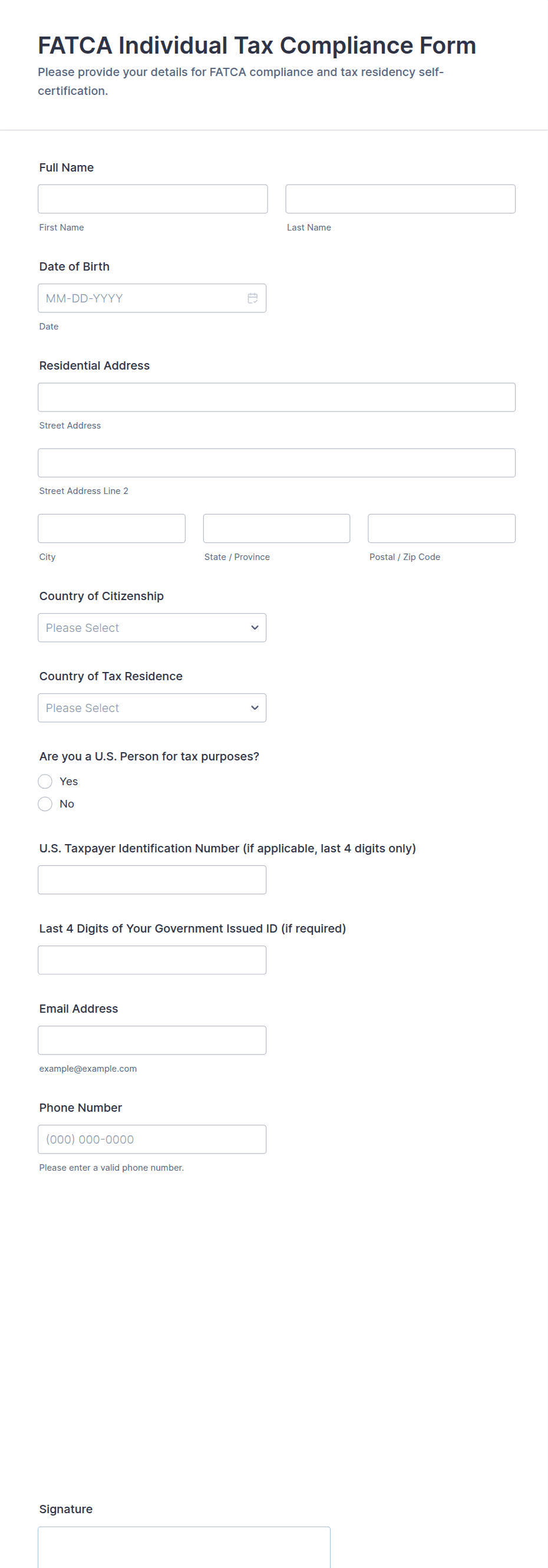Image resolution: width=548 pixels, height=1568 pixels.
Task: Click the City text box
Action: (111, 528)
